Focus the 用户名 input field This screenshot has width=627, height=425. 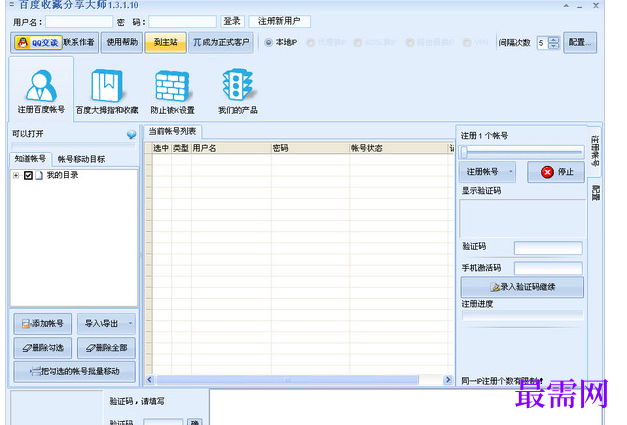[x=79, y=22]
